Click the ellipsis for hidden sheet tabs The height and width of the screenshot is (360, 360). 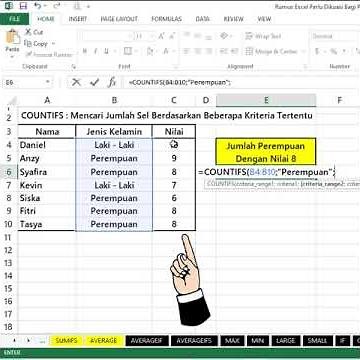tap(42, 341)
